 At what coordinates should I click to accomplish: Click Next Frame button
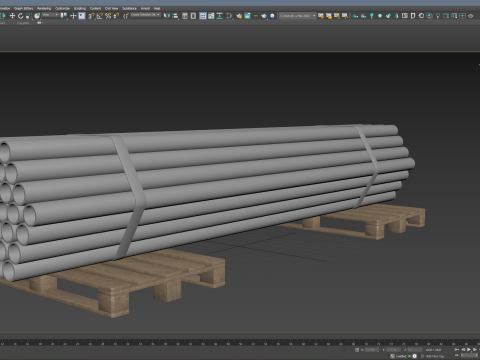pos(475,349)
